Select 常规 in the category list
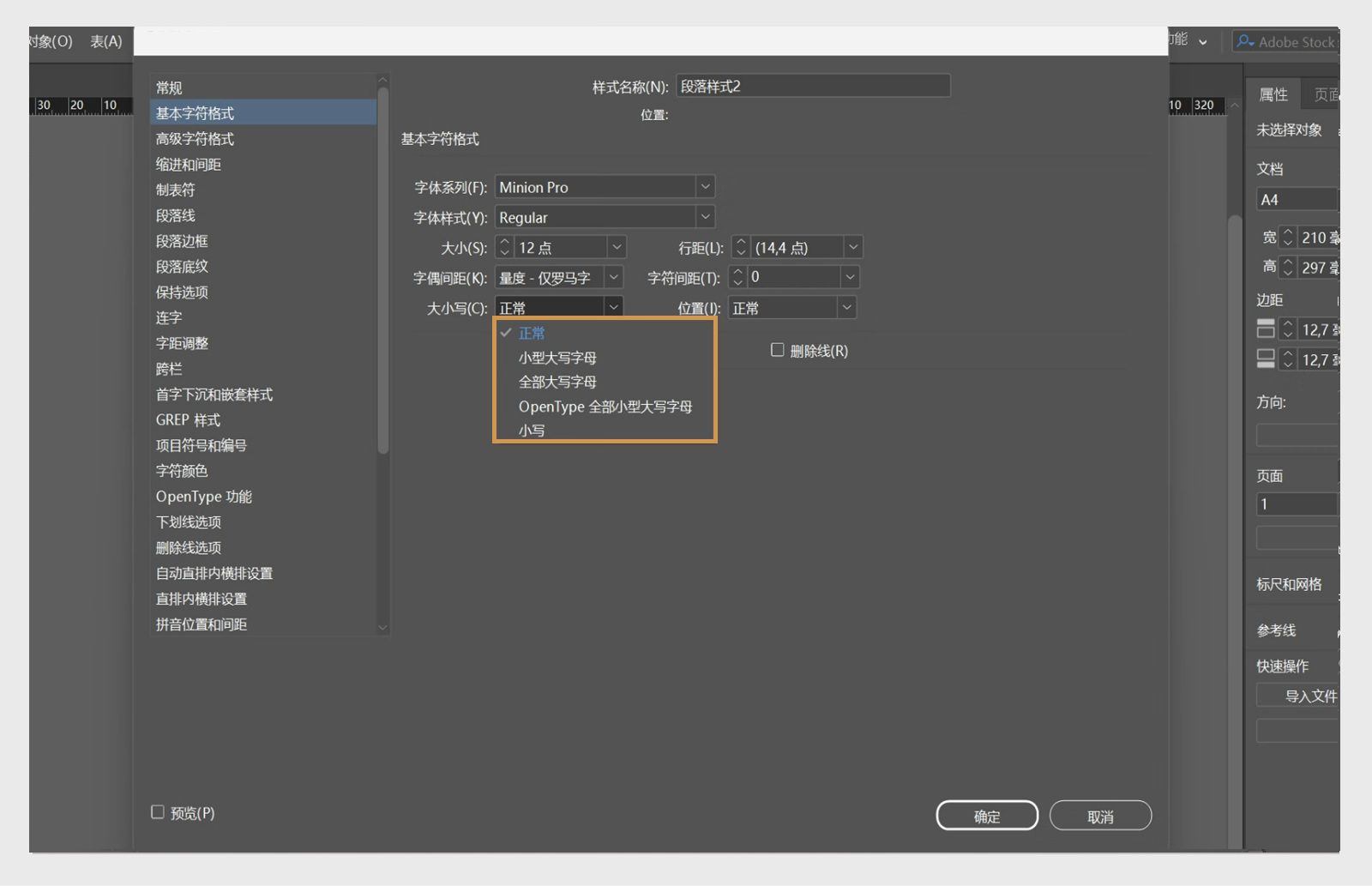1372x886 pixels. coord(263,87)
